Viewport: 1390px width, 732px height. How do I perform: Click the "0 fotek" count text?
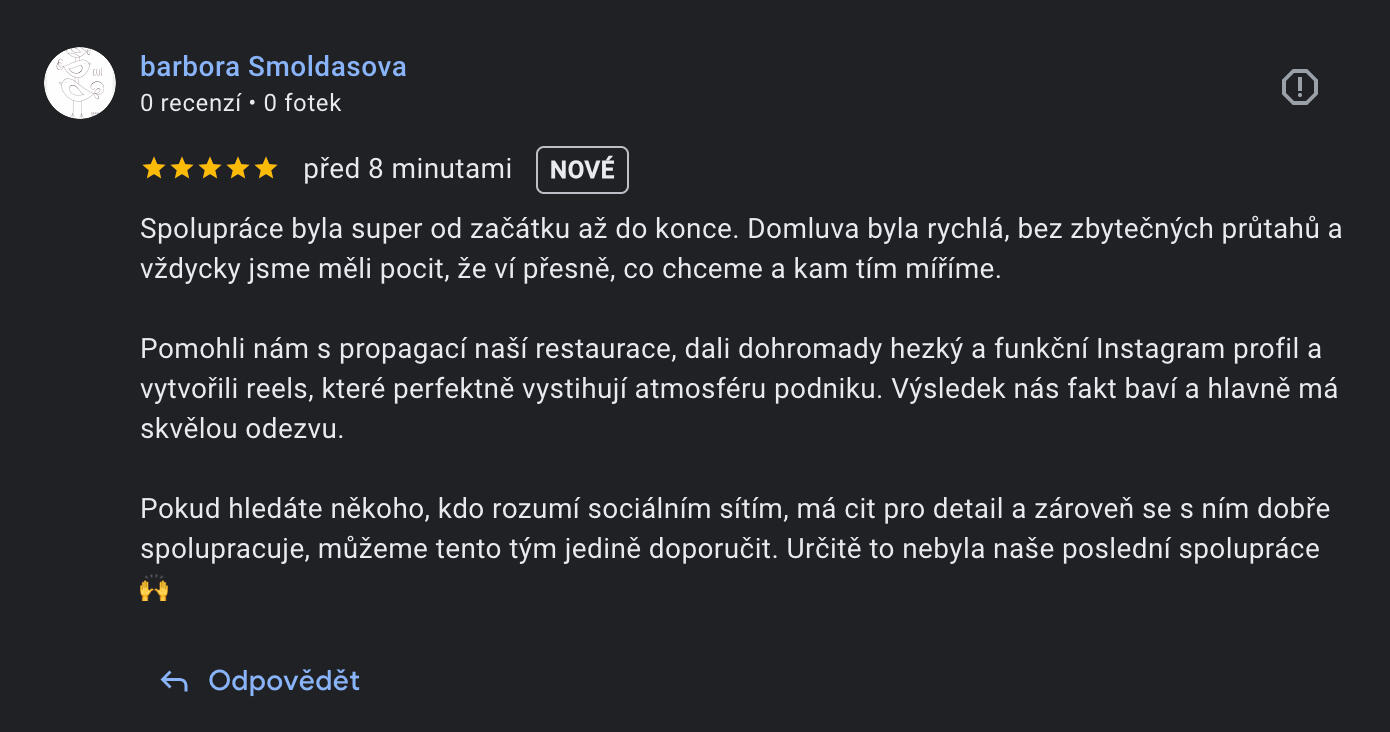[302, 103]
